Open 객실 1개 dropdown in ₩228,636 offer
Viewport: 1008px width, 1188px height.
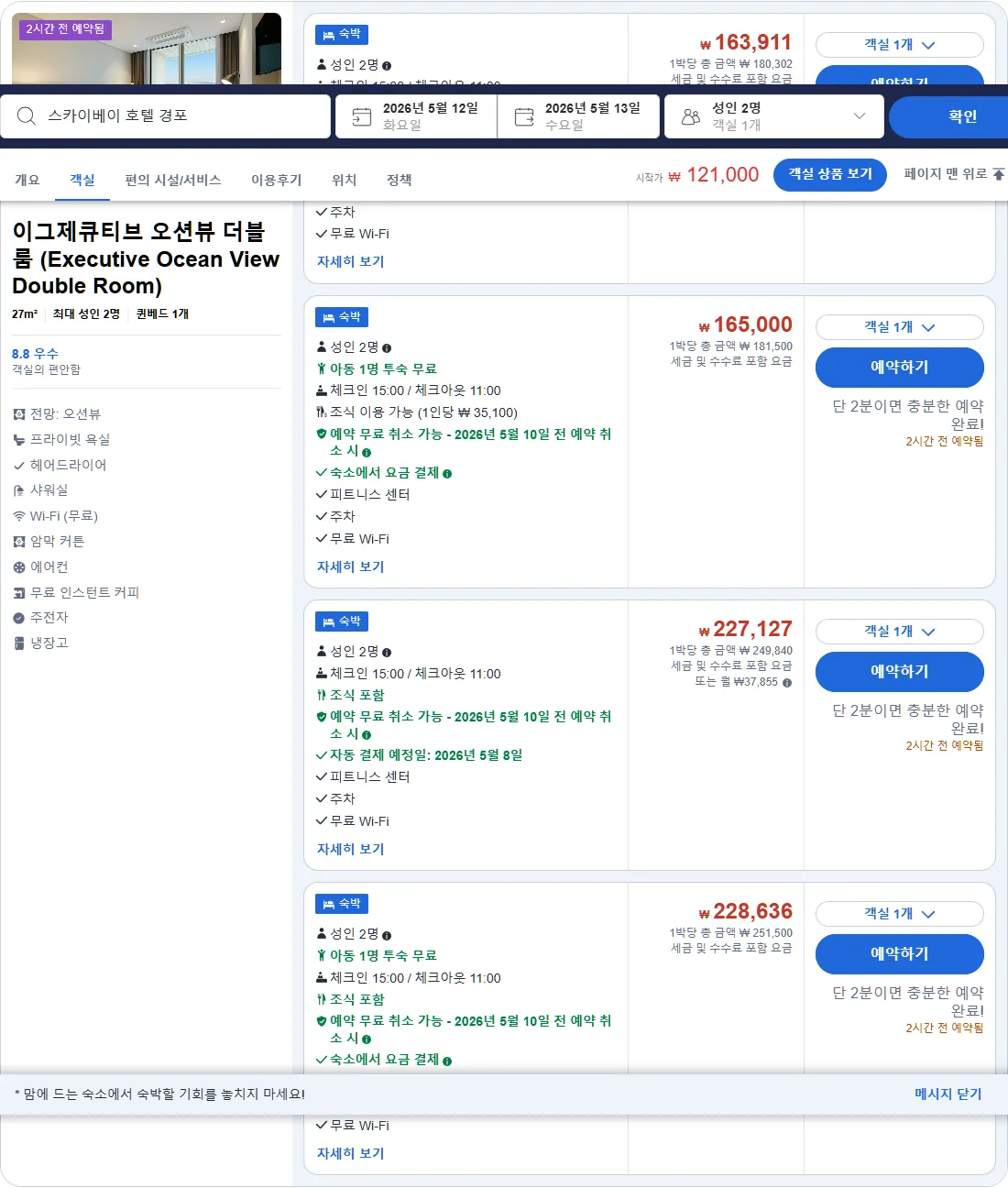click(900, 914)
